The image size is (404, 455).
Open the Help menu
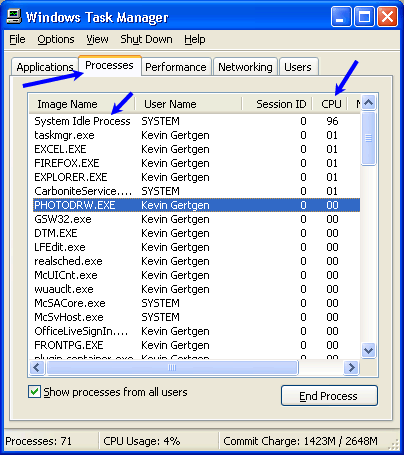tap(195, 40)
